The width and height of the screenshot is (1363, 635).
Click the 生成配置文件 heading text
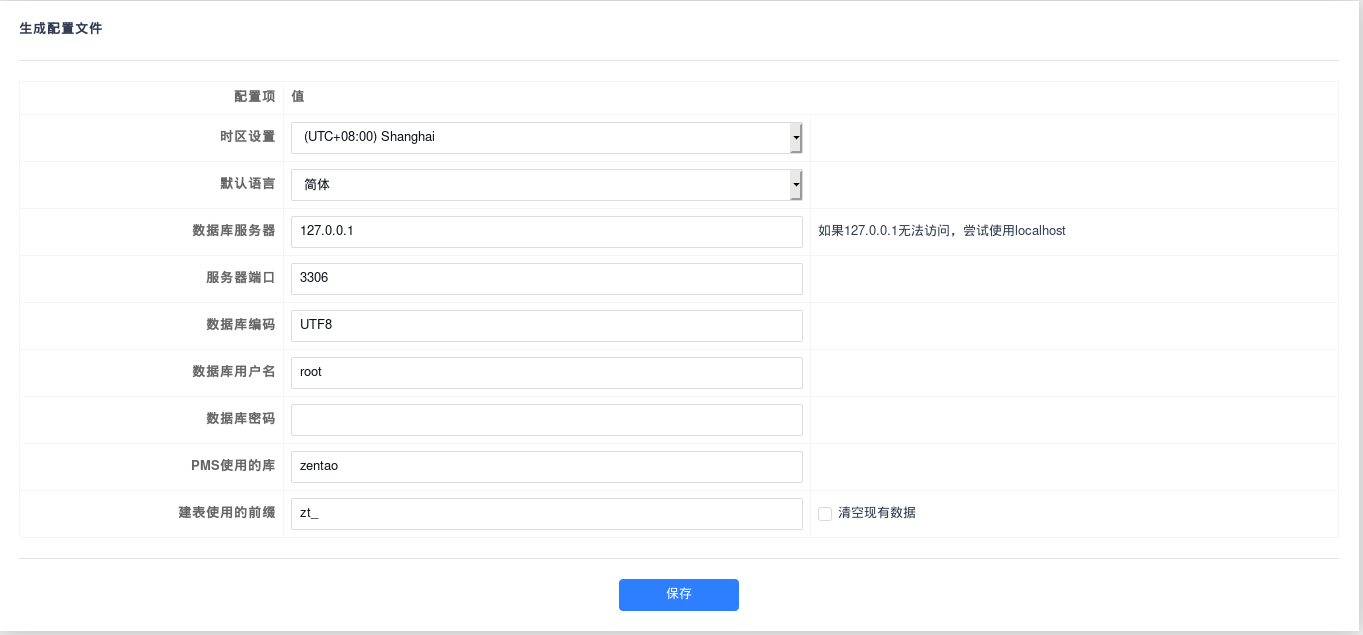pos(61,29)
